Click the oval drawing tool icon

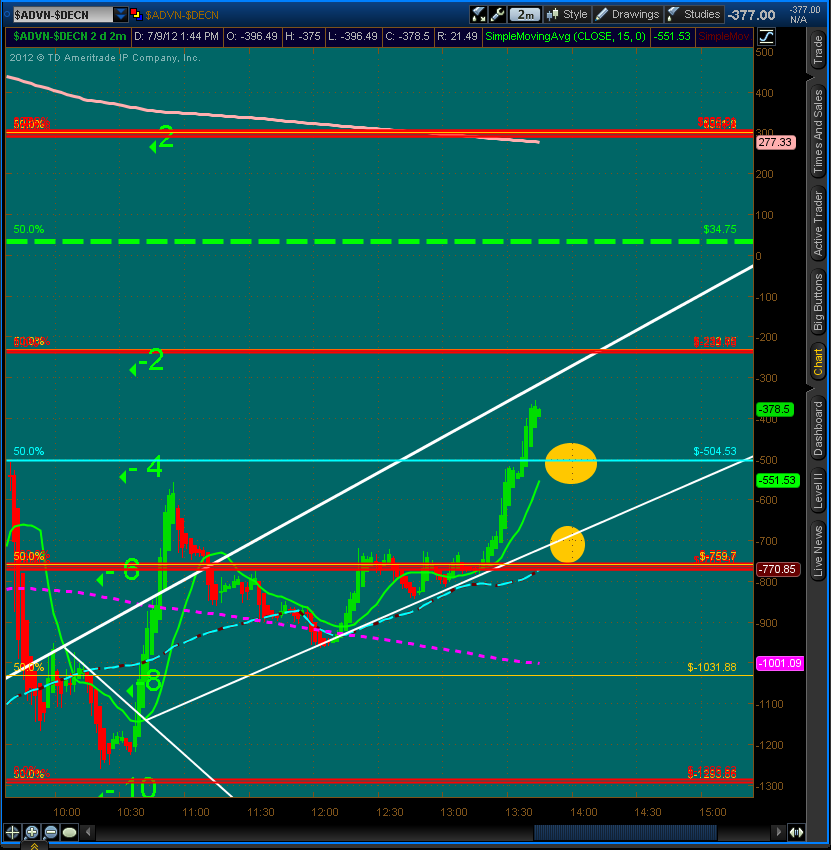coord(69,832)
